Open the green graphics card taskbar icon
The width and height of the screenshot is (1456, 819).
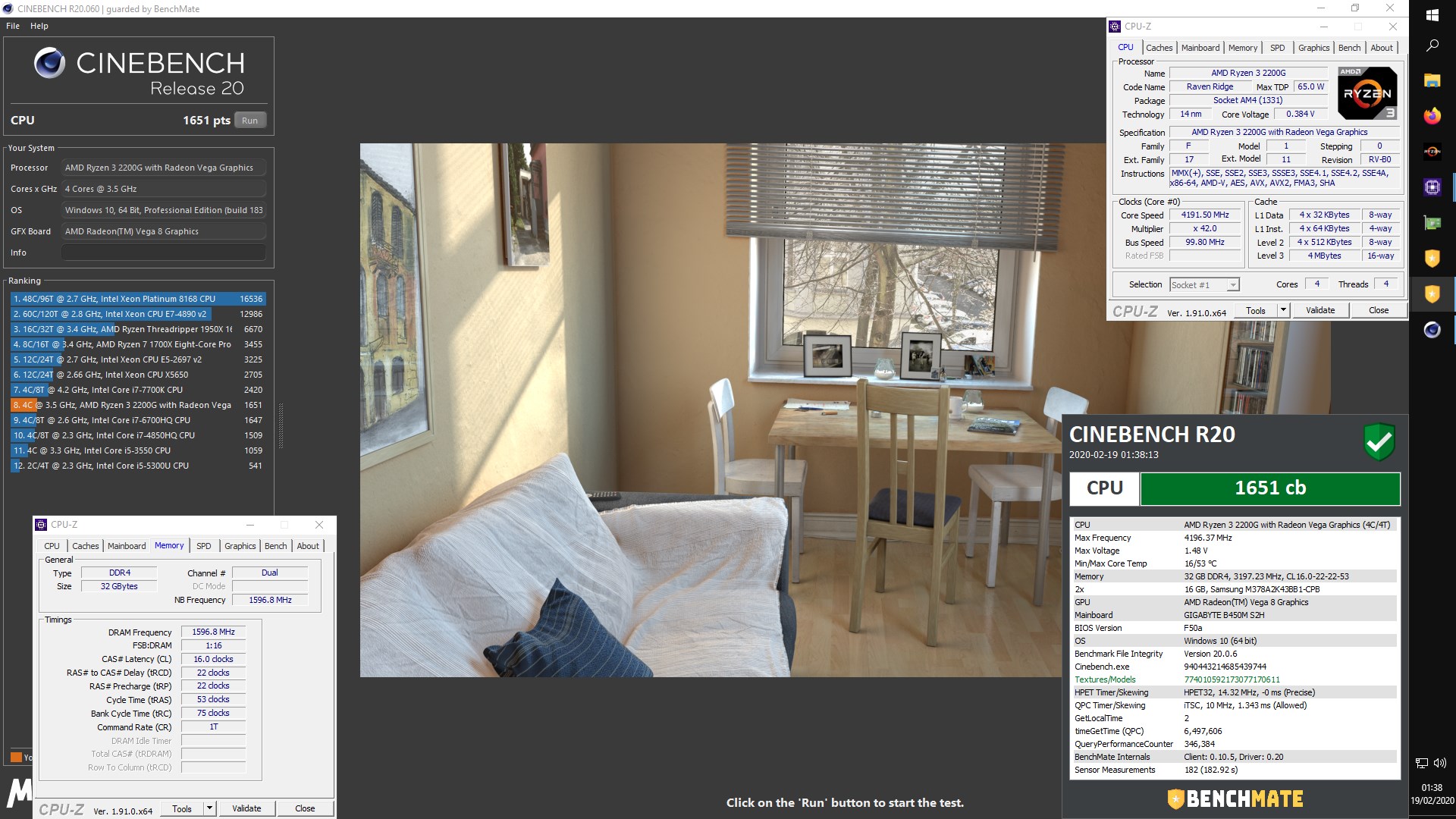coord(1432,223)
